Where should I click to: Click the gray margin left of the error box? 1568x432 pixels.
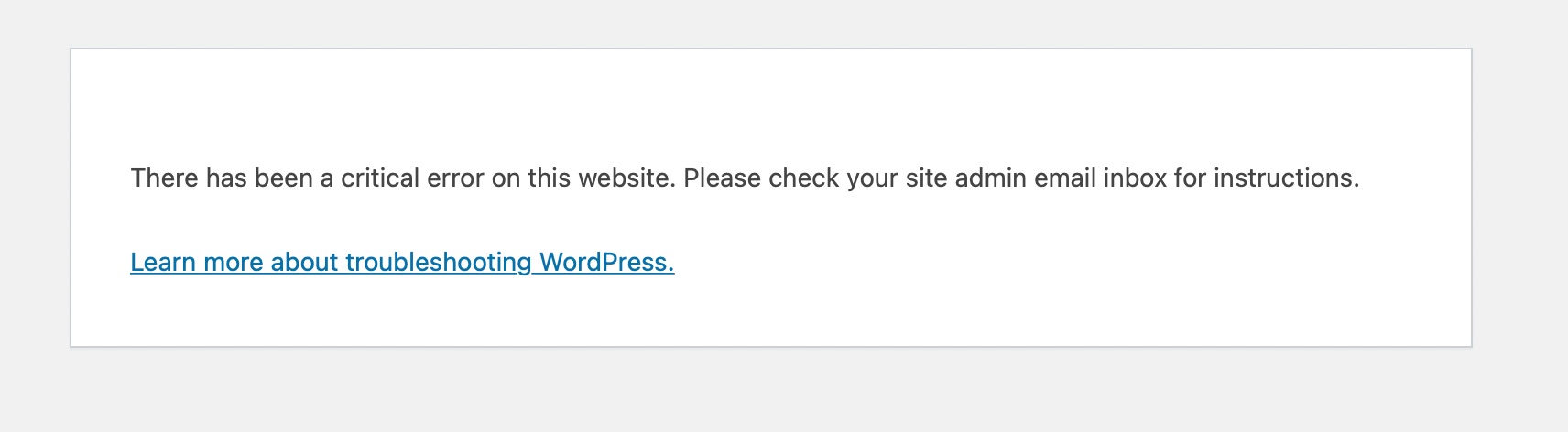coord(35,197)
